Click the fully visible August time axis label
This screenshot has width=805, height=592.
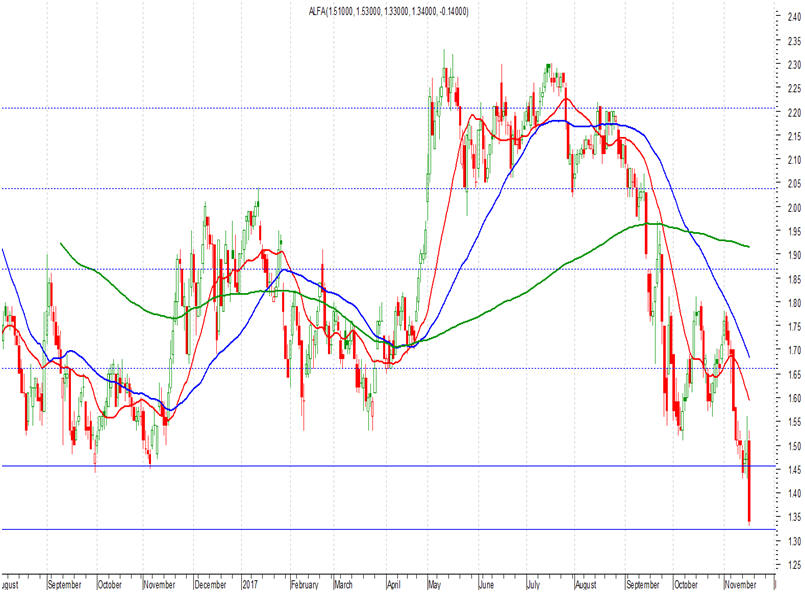[x=586, y=584]
